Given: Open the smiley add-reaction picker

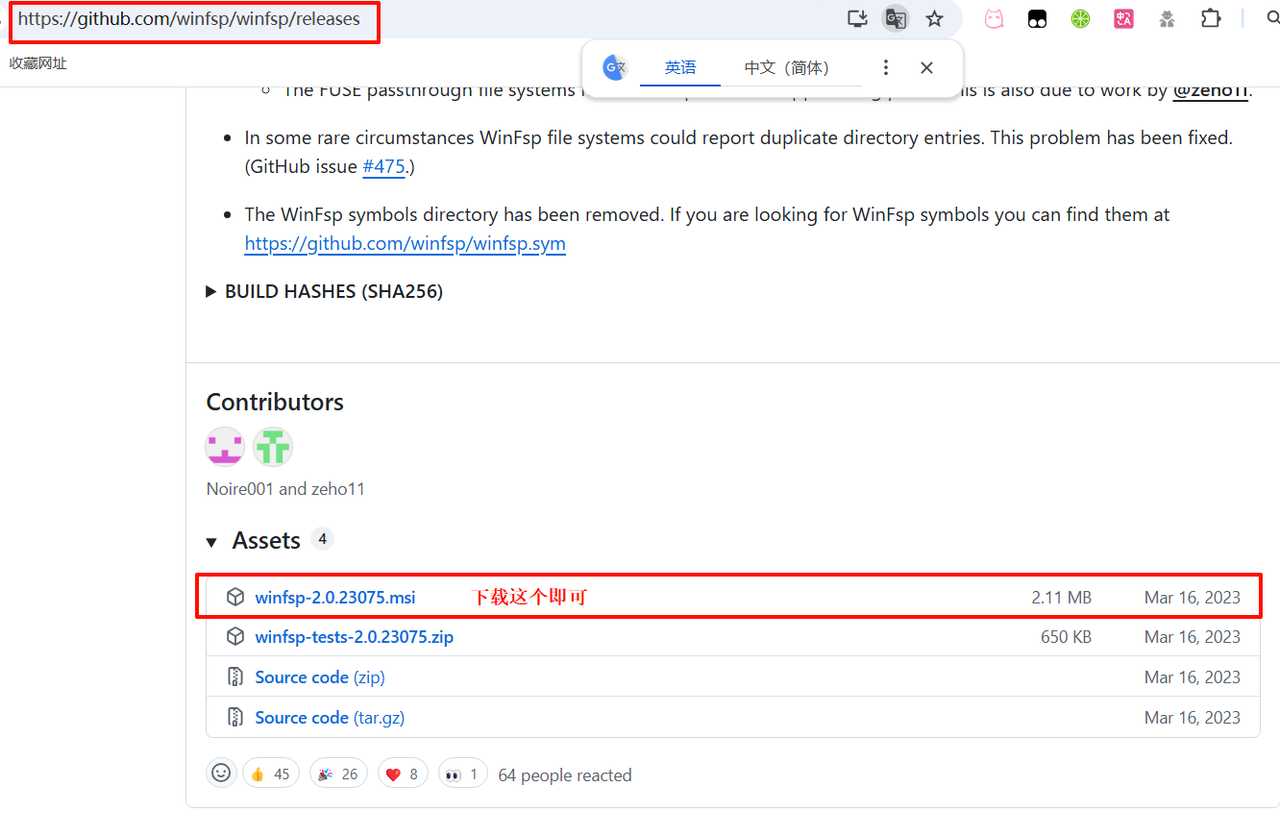Looking at the screenshot, I should pyautogui.click(x=221, y=773).
